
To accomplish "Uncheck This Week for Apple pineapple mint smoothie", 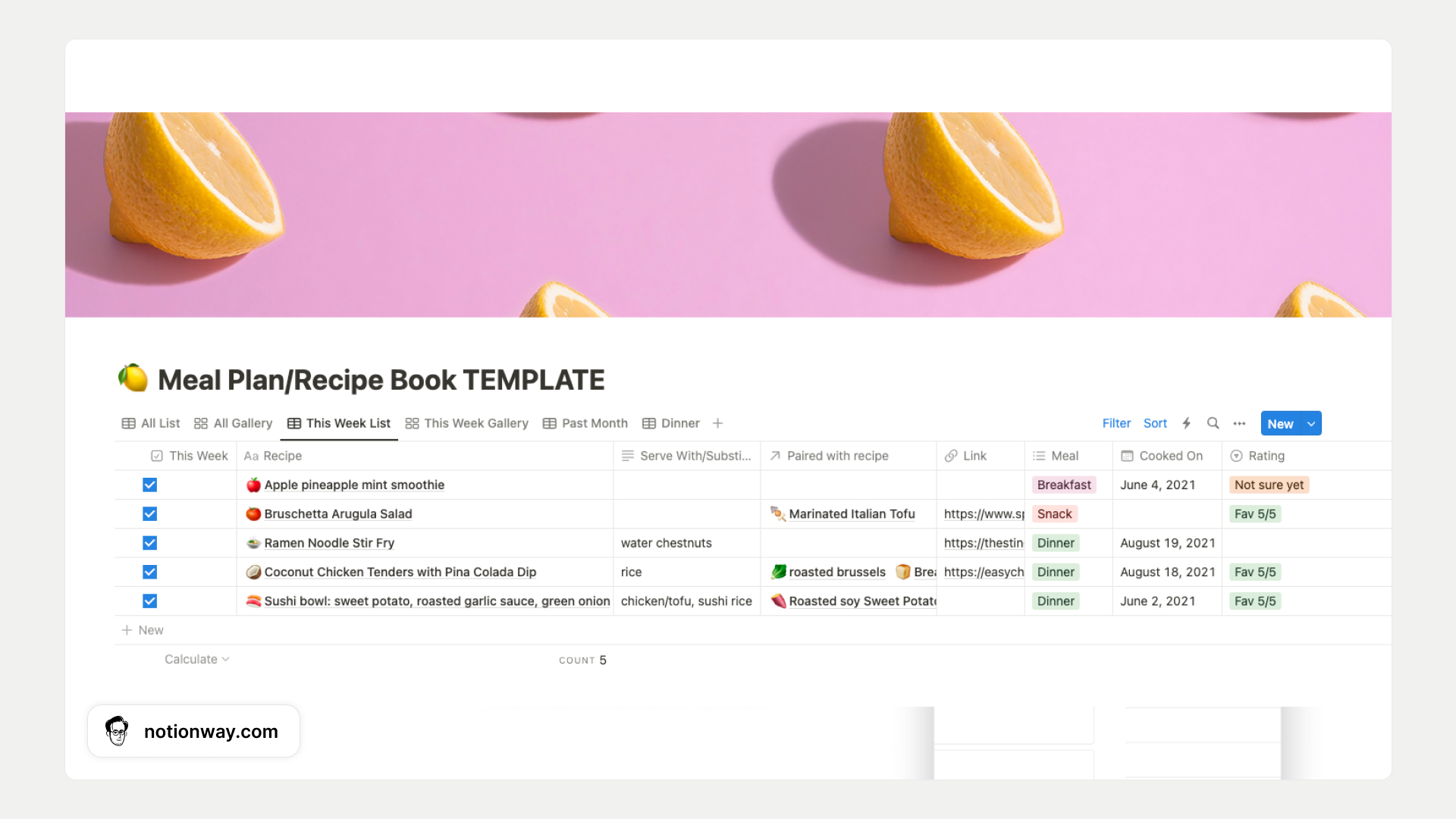I will coord(150,485).
